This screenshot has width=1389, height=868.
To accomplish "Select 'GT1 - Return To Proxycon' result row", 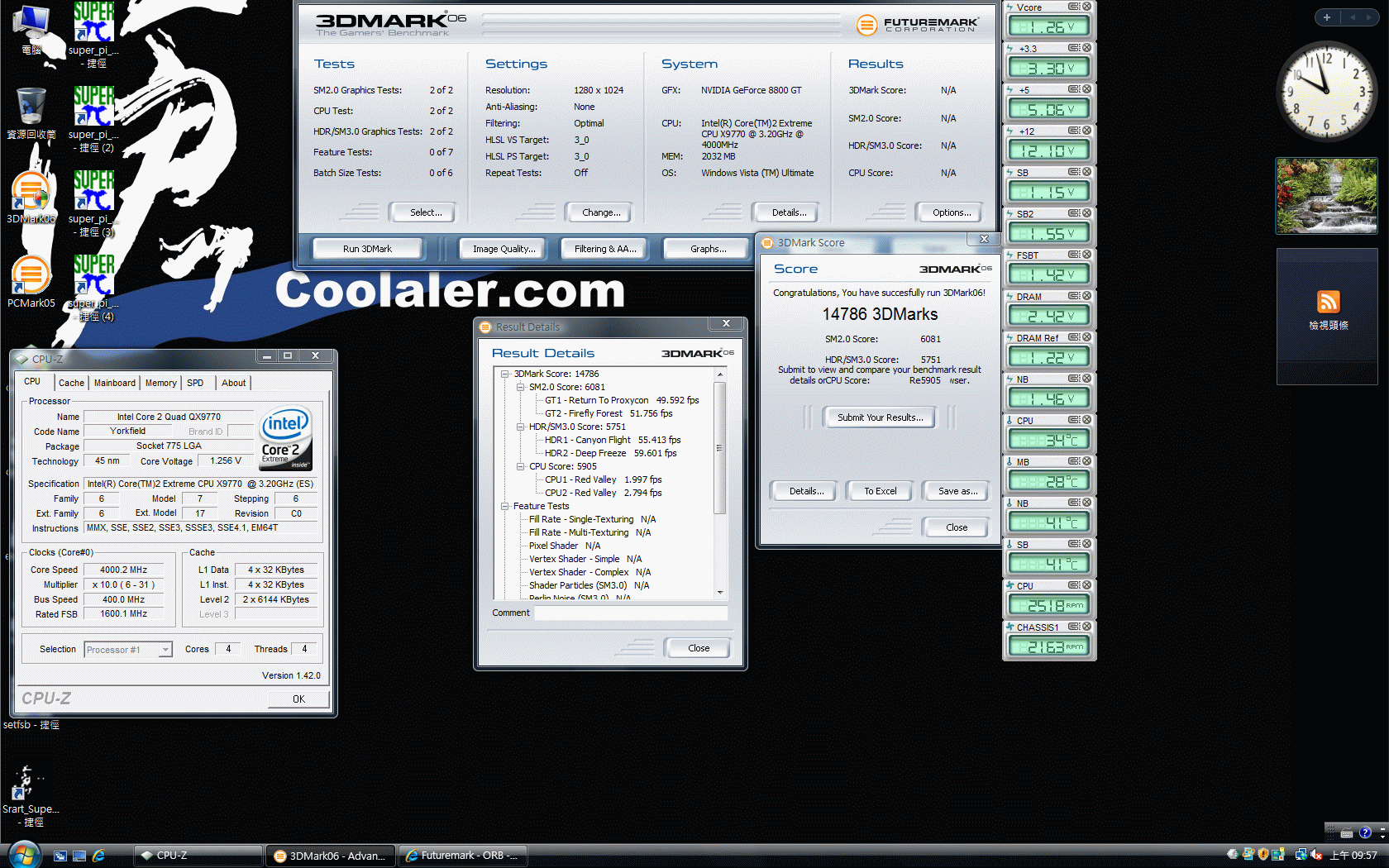I will click(622, 400).
